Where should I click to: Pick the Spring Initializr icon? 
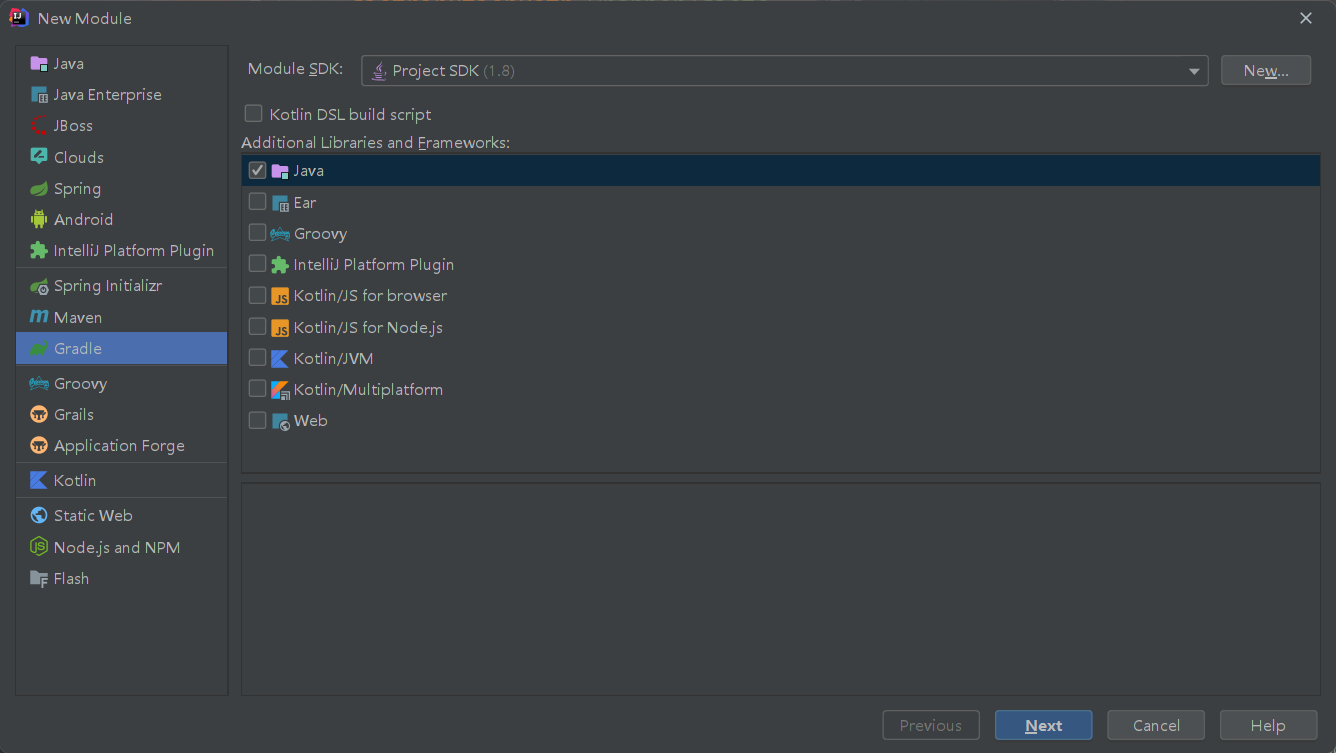pyautogui.click(x=39, y=286)
